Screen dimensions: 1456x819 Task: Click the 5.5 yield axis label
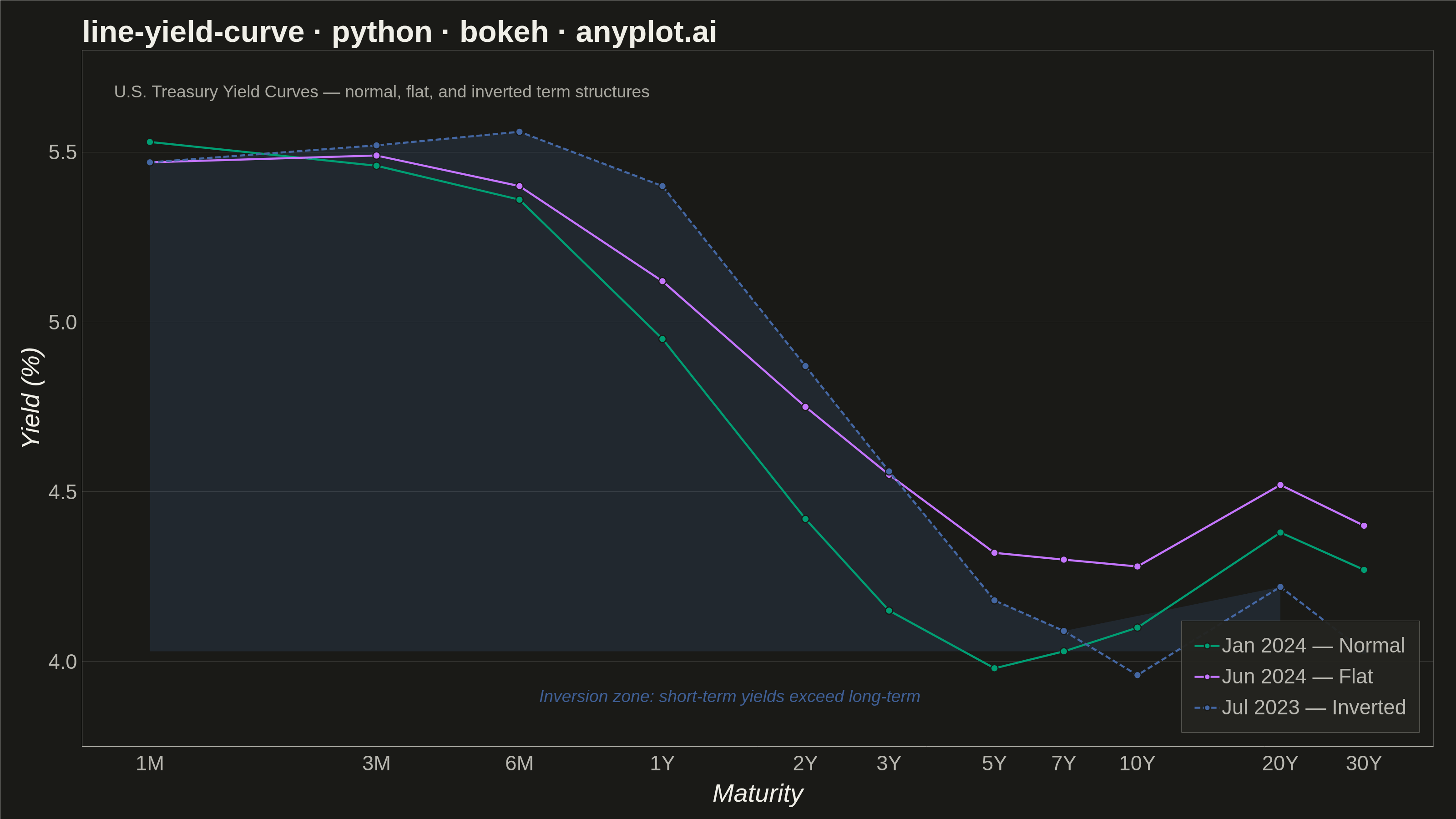[x=62, y=152]
